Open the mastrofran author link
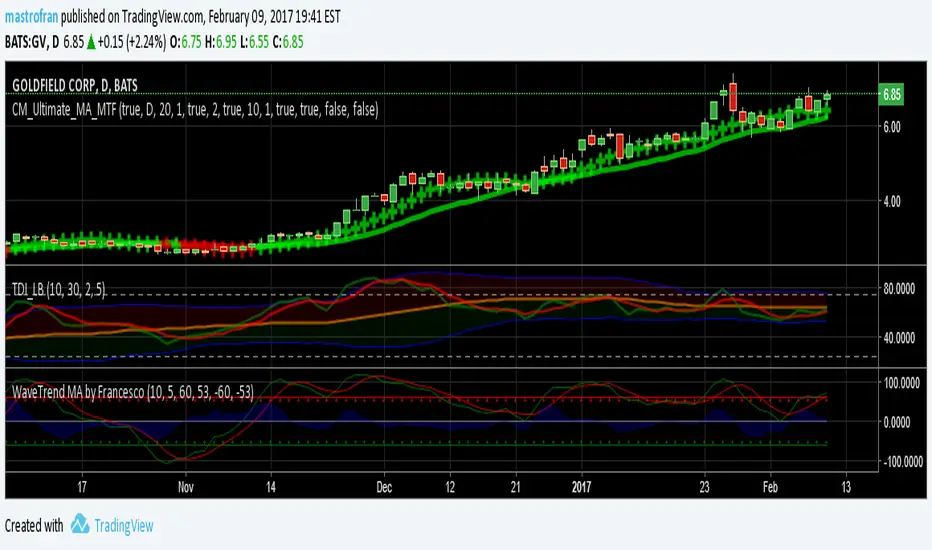 point(32,17)
